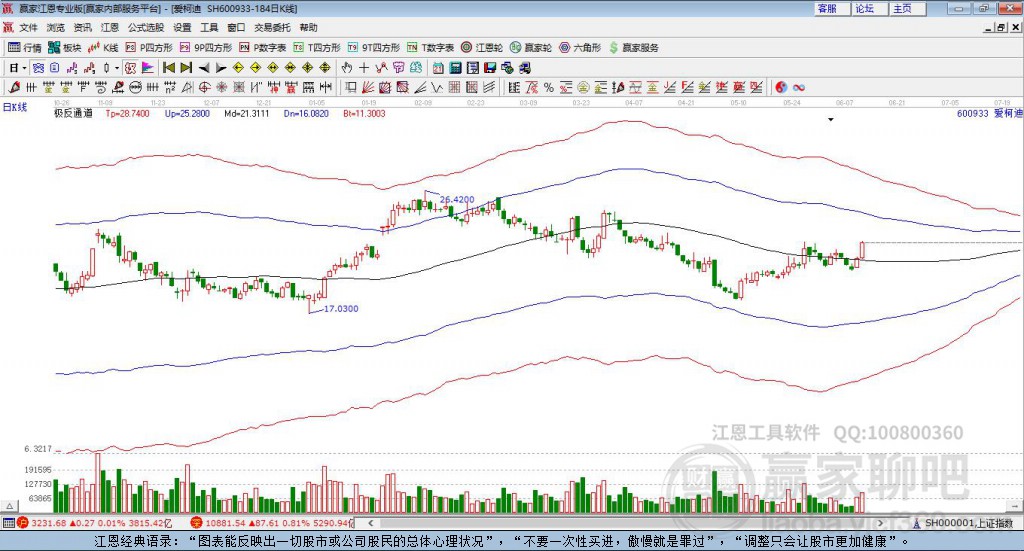The height and width of the screenshot is (551, 1024).
Task: Open the 六角形 hexagon tool
Action: pyautogui.click(x=580, y=48)
